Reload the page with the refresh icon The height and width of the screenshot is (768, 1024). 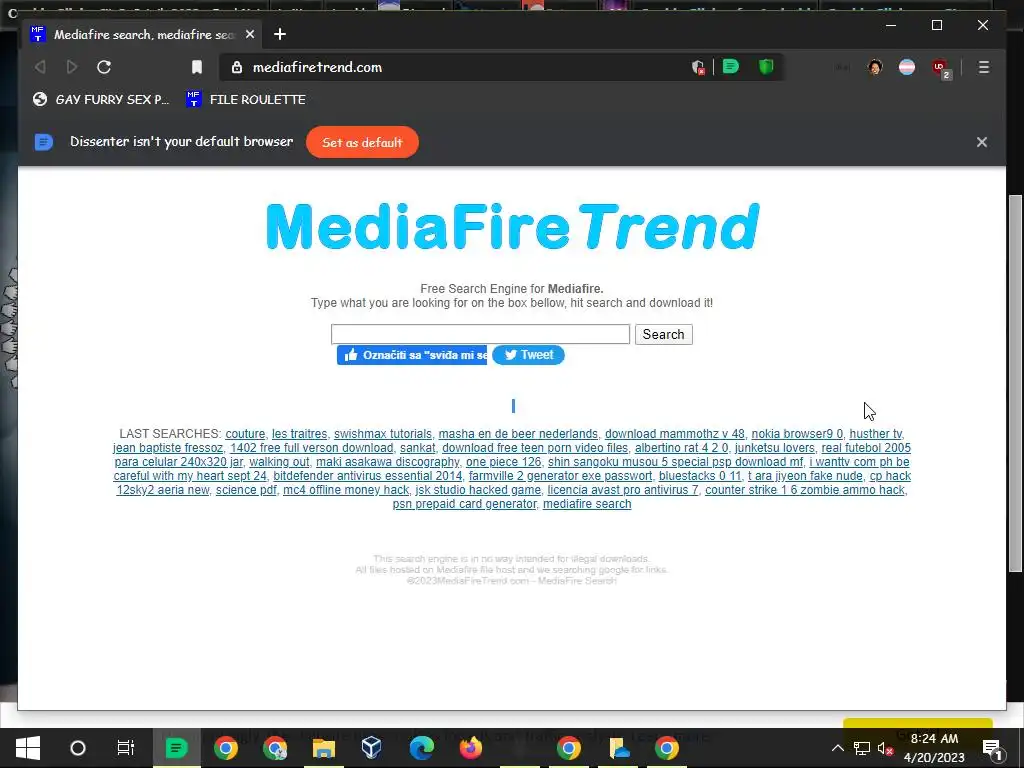(104, 67)
